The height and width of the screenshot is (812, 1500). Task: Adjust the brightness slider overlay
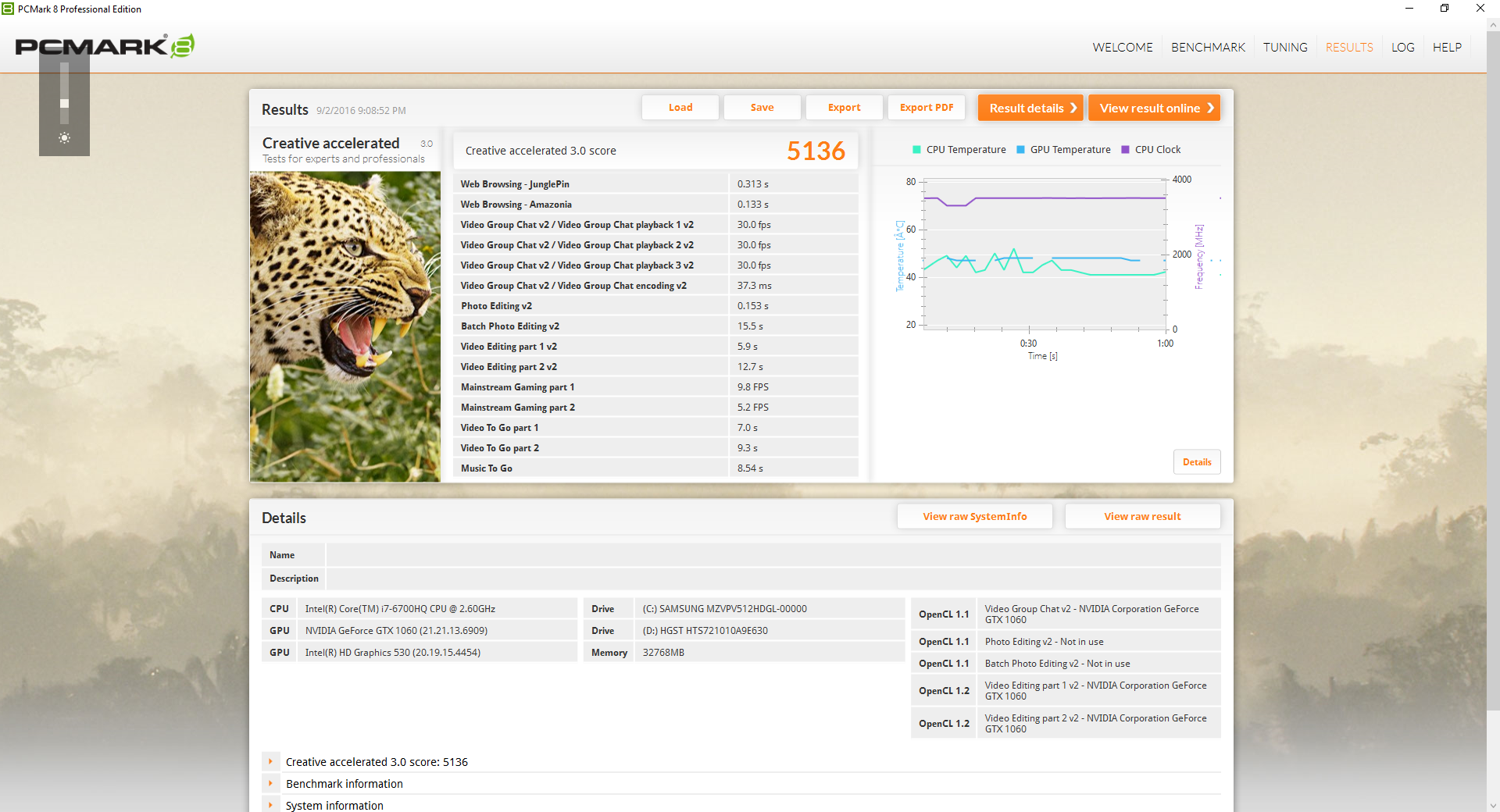64,94
